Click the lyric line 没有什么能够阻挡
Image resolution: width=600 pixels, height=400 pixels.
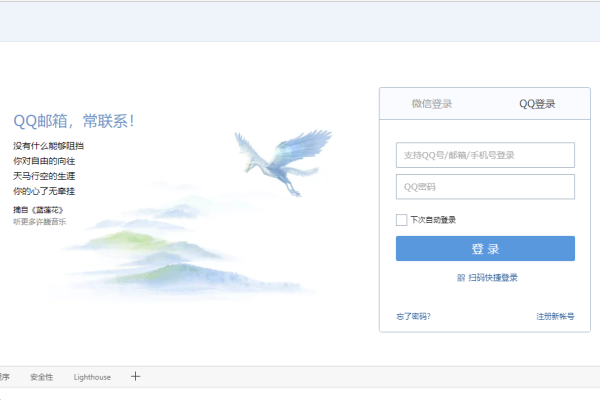point(48,146)
